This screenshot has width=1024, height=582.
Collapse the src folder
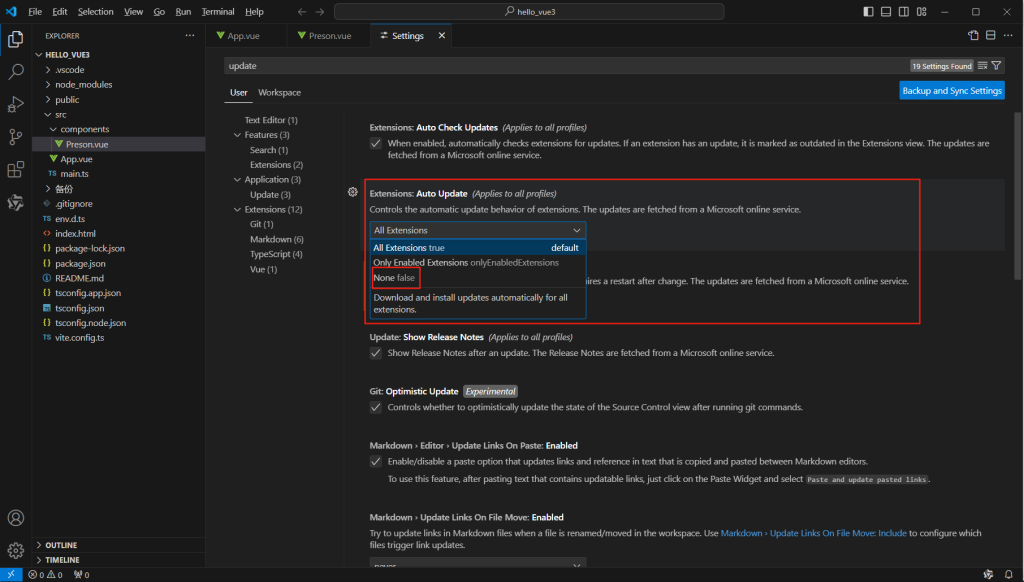(119, 115)
